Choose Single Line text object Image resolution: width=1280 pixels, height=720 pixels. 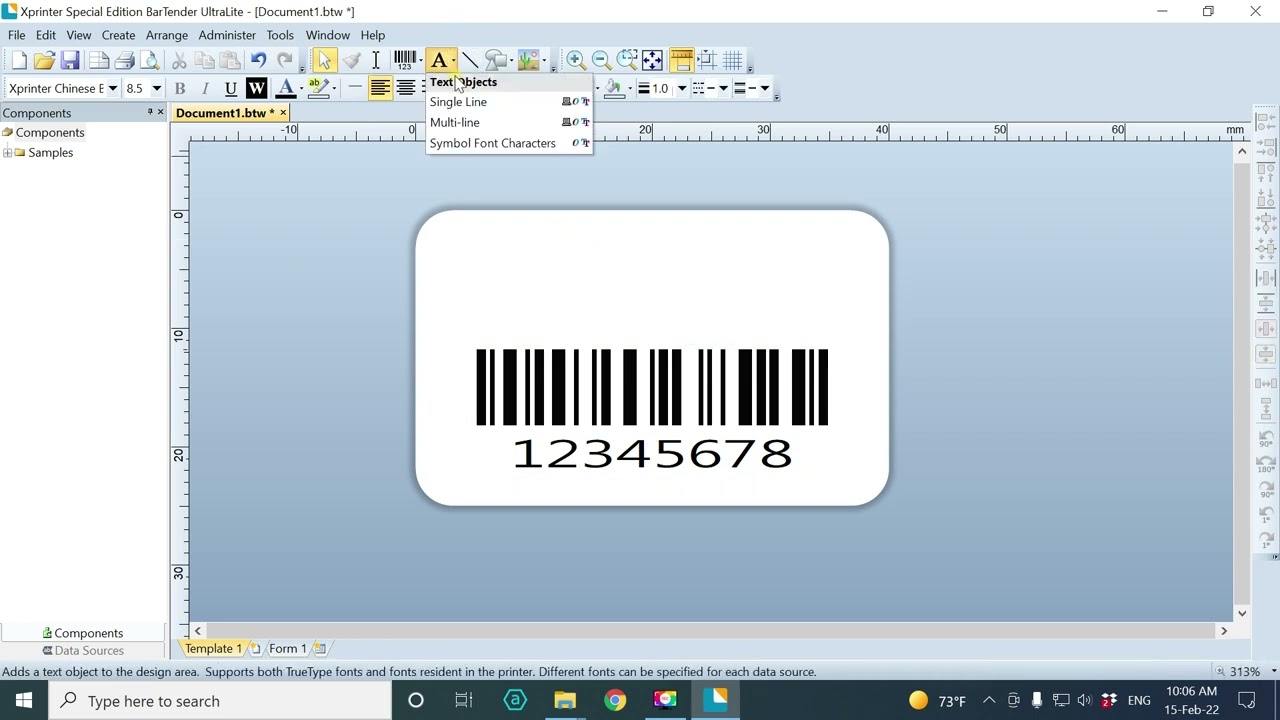click(x=509, y=102)
